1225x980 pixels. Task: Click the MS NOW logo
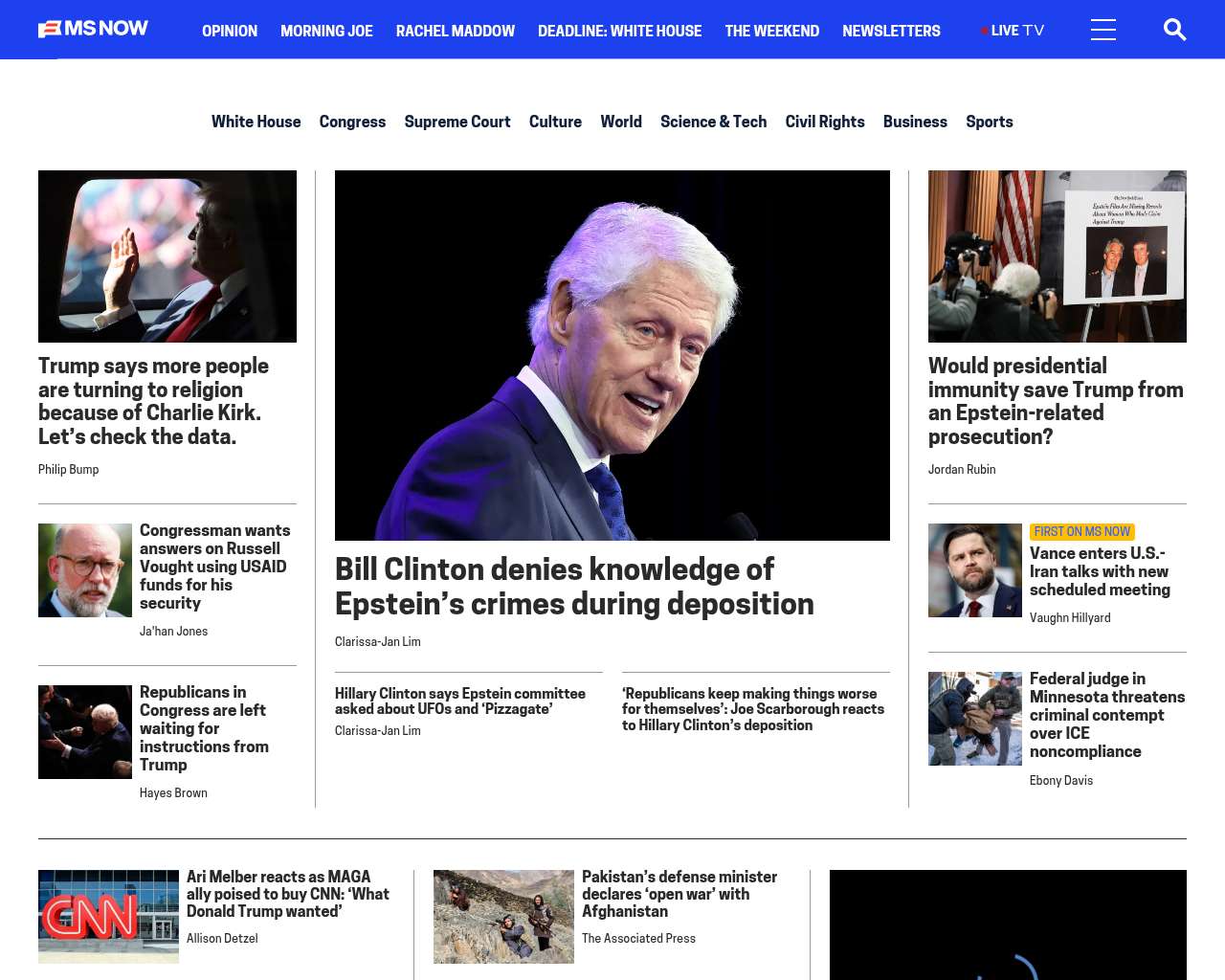point(94,29)
